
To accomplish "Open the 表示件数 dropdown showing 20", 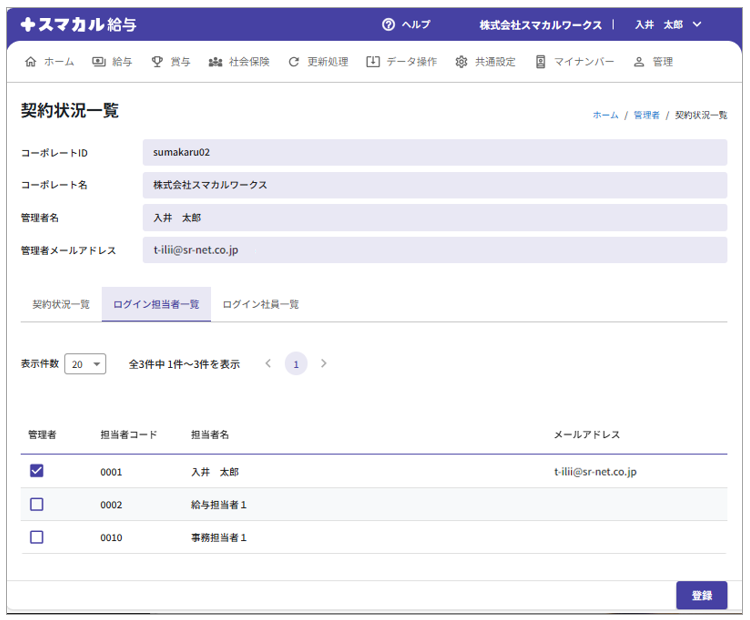I will 85,364.
